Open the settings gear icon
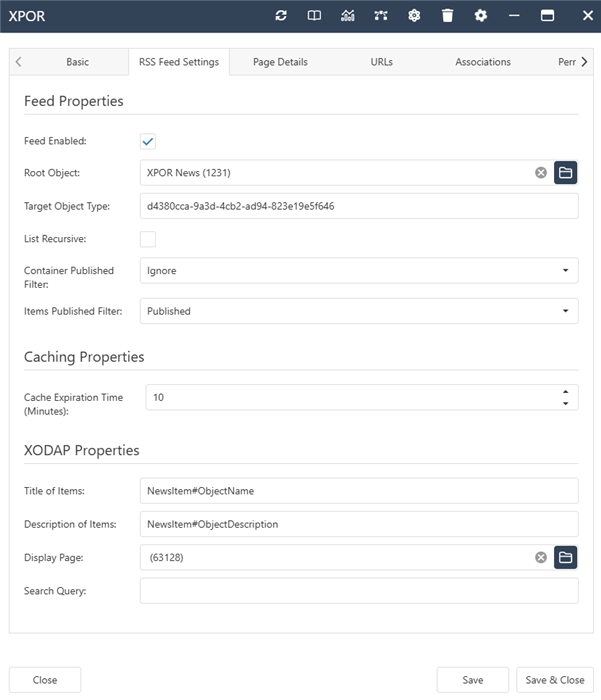This screenshot has height=700, width=601. [x=481, y=16]
